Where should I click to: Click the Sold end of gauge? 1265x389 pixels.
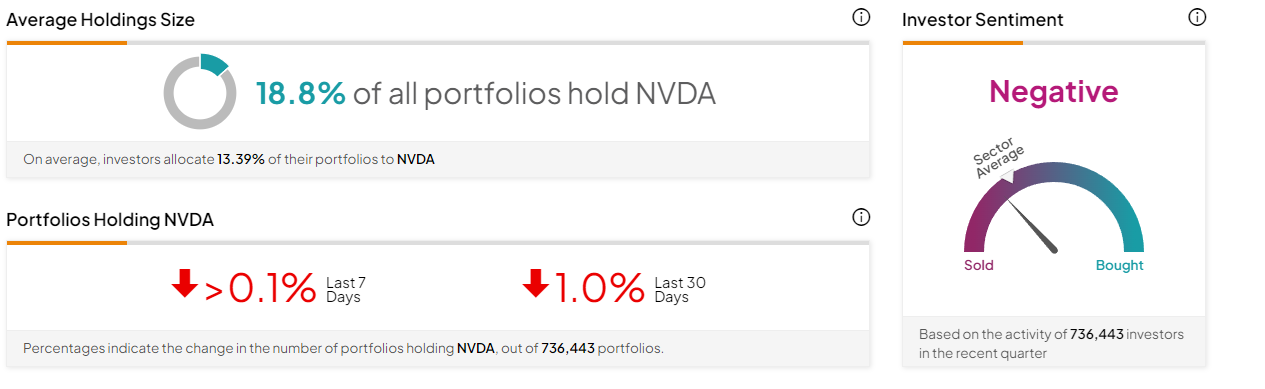click(979, 265)
